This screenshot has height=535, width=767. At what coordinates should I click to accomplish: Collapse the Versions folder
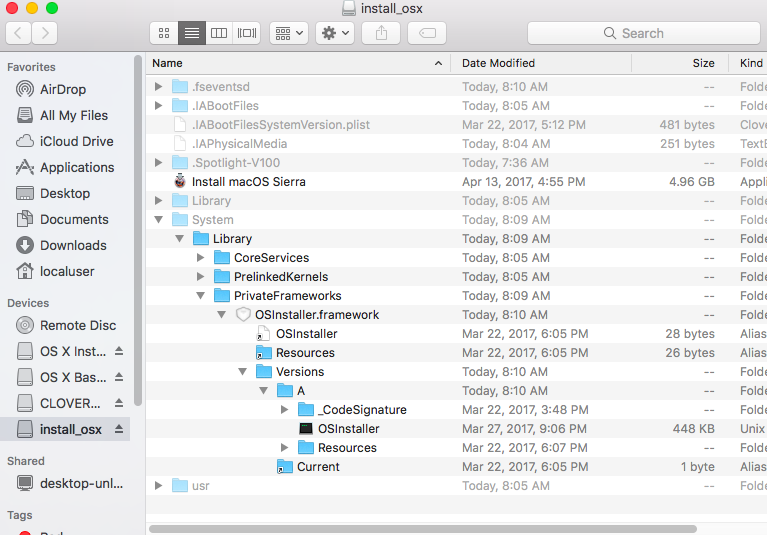(x=243, y=372)
